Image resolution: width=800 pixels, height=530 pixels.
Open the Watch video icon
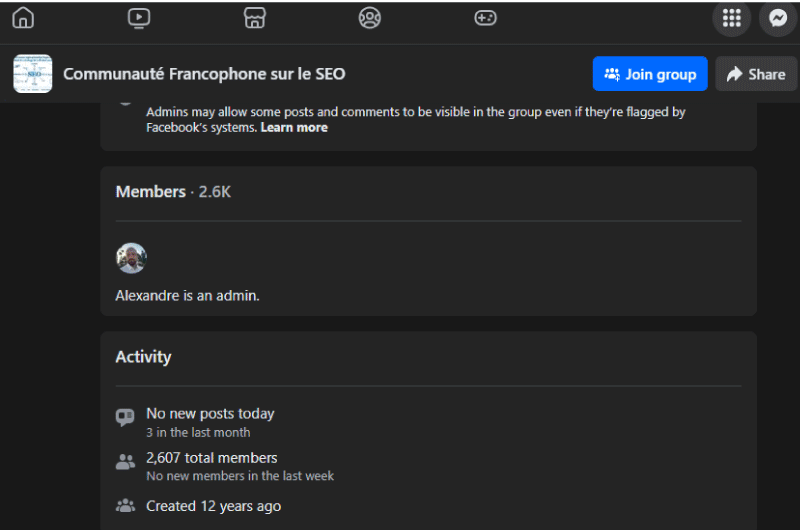coord(139,18)
